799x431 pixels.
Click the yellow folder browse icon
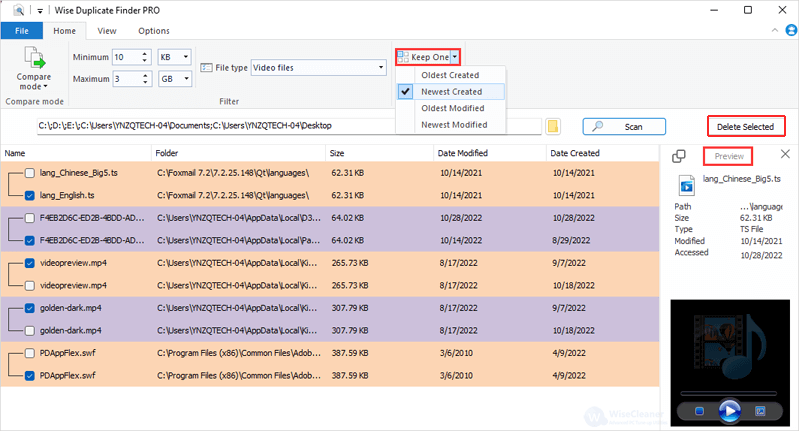[553, 126]
